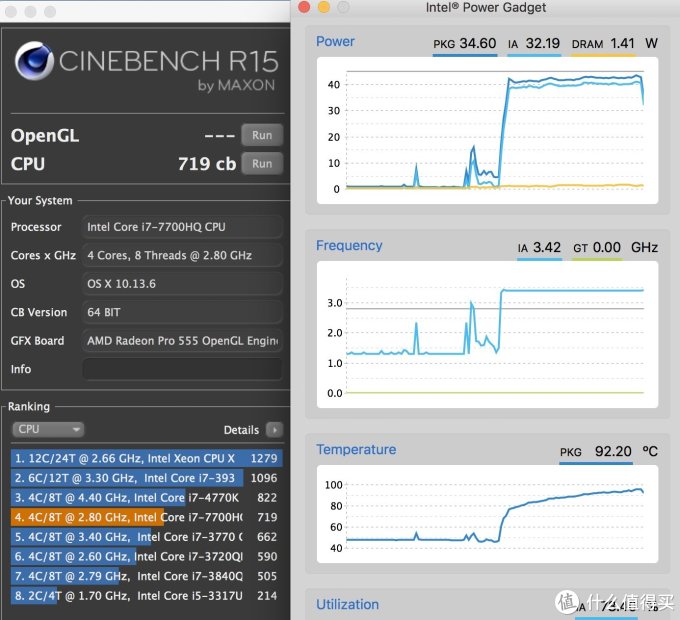Click the Cinebench R15 logo icon
The image size is (680, 620).
pyautogui.click(x=36, y=64)
